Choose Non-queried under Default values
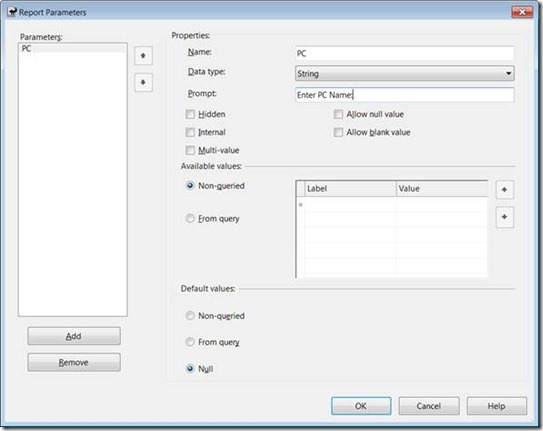This screenshot has width=543, height=431. click(x=190, y=316)
